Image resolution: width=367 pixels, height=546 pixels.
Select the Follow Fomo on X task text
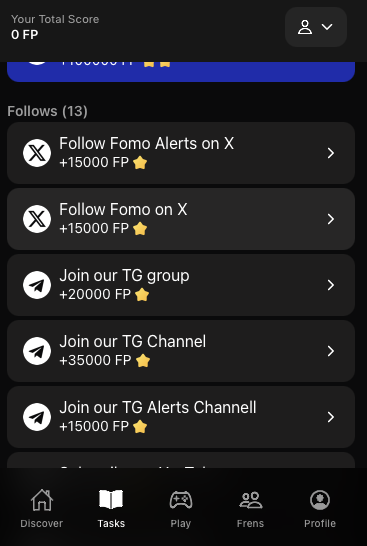click(123, 210)
